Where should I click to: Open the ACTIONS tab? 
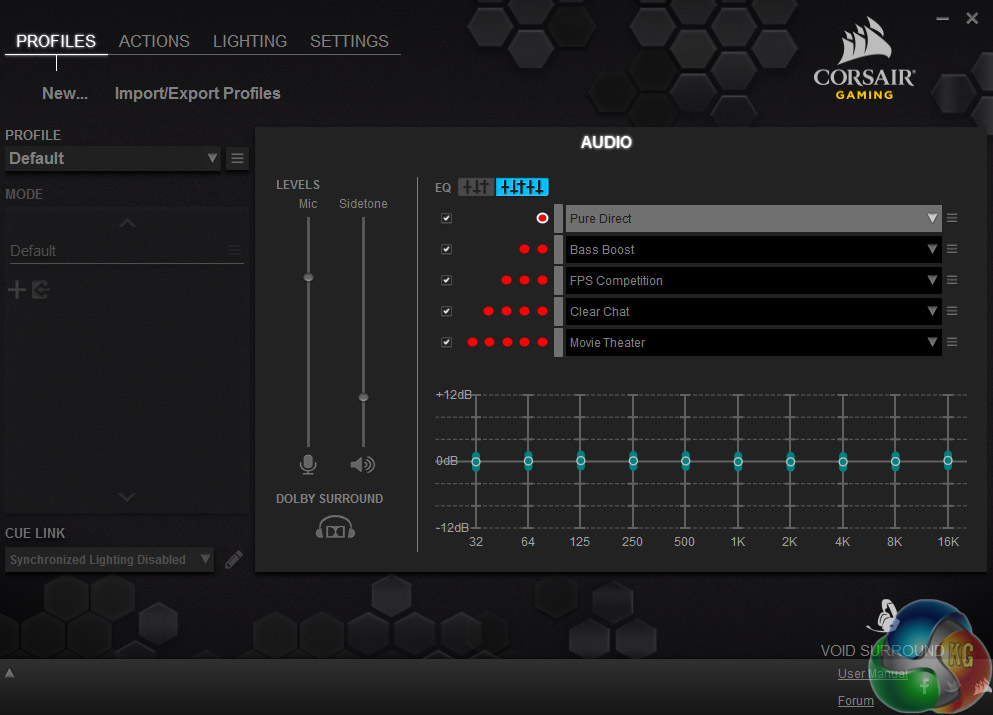(154, 41)
